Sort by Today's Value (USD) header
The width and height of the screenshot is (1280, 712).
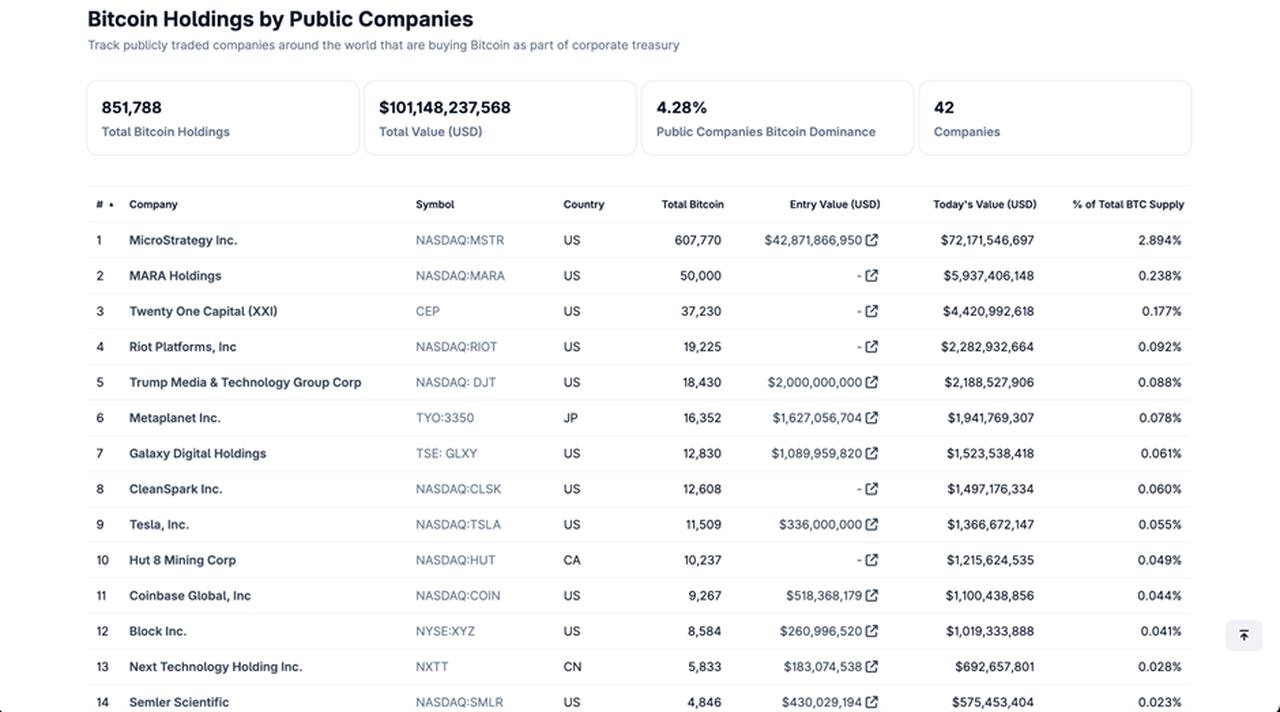coord(985,204)
